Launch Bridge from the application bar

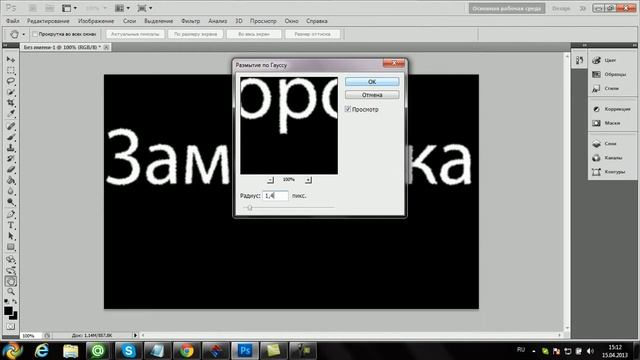point(32,8)
